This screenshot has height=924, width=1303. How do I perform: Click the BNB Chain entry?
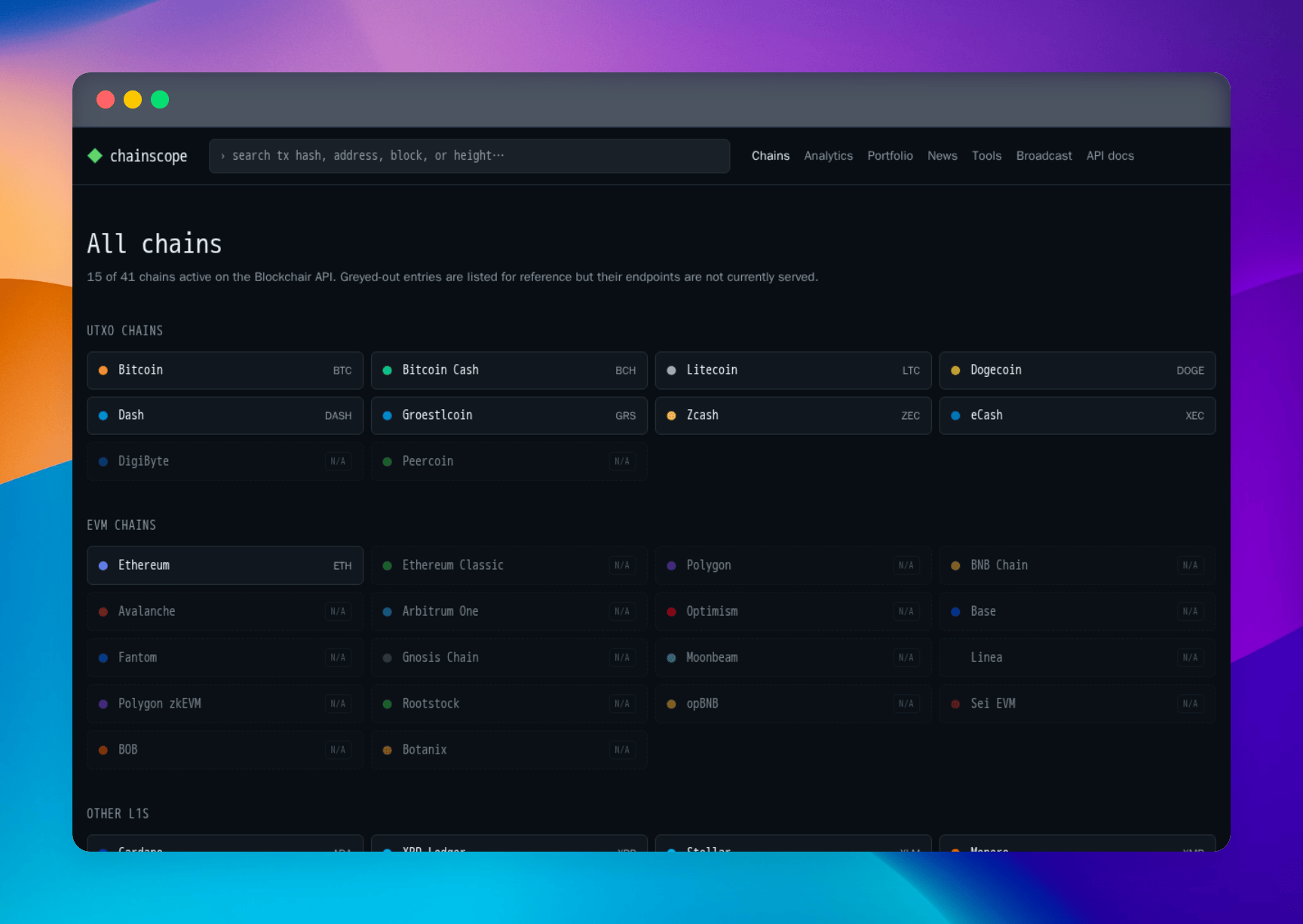[1078, 565]
